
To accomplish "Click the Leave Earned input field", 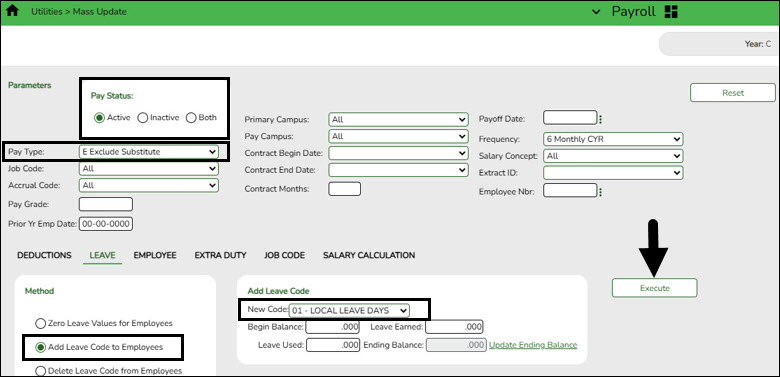I will (x=455, y=327).
